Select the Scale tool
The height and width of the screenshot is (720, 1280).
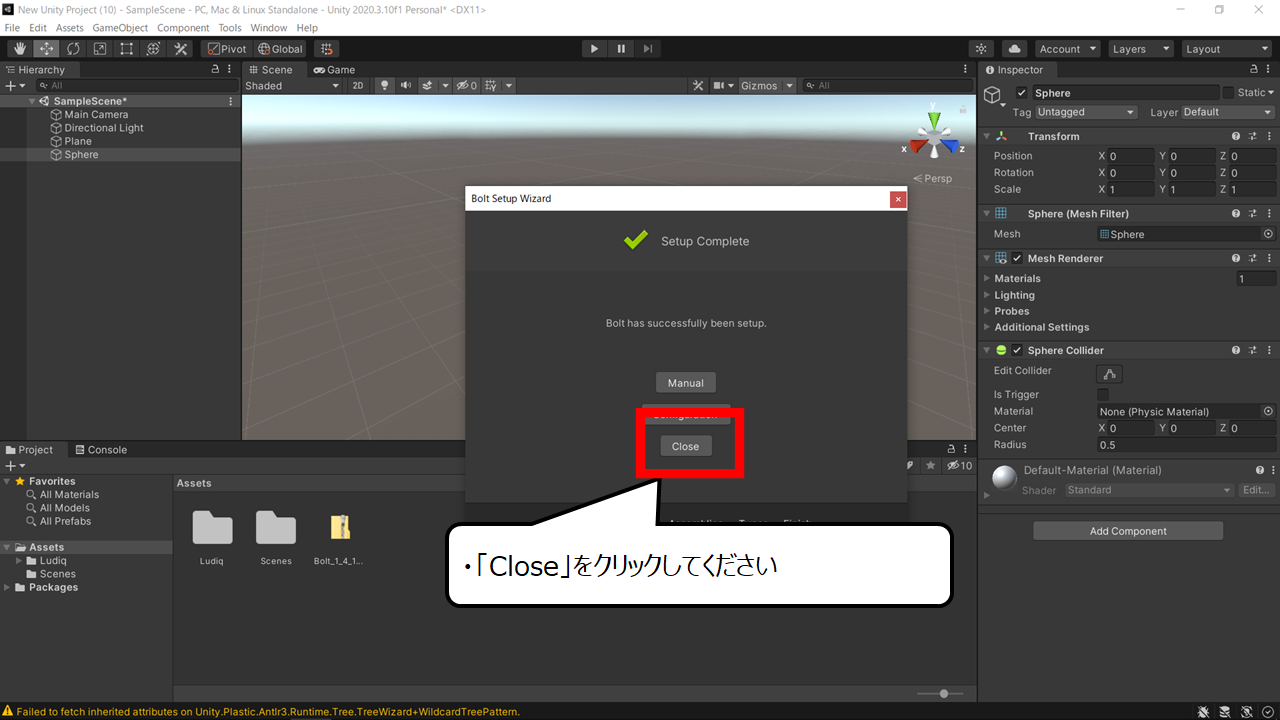100,49
